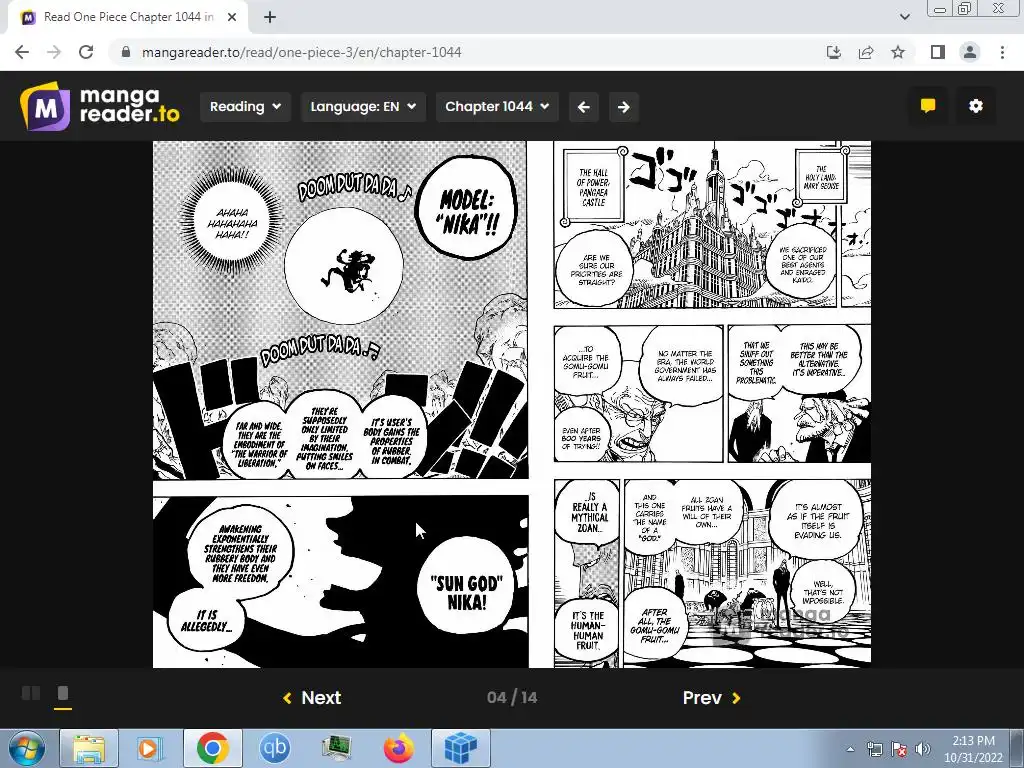This screenshot has width=1024, height=768.
Task: Open the mangareader.to logo home link
Action: (100, 106)
